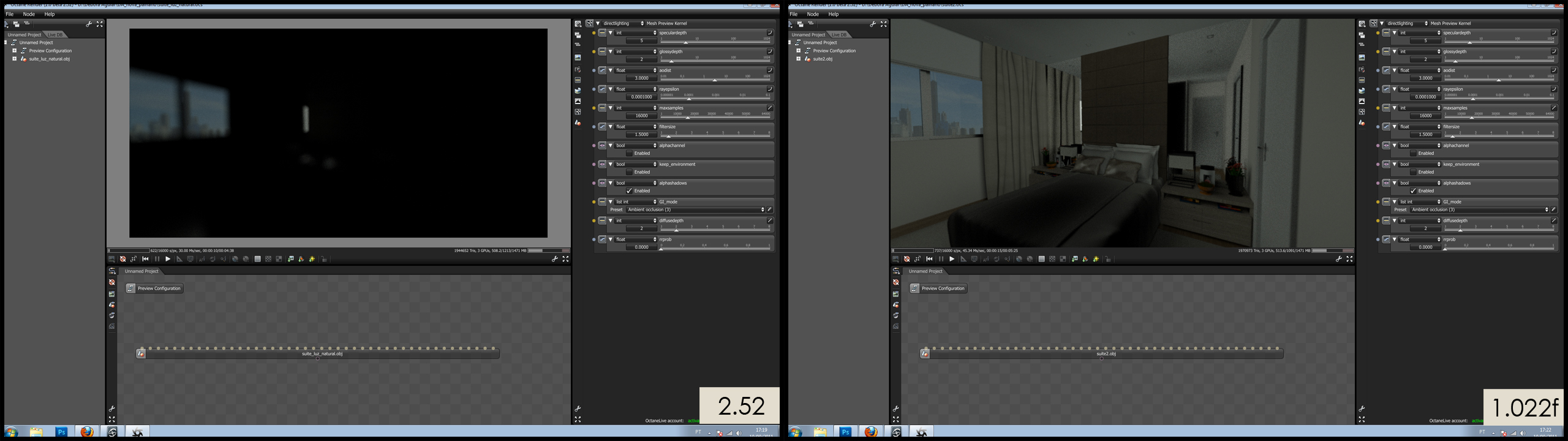Disable alphashadows checkbox in suite_luz_natural window
This screenshot has width=1568, height=441.
coord(629,191)
